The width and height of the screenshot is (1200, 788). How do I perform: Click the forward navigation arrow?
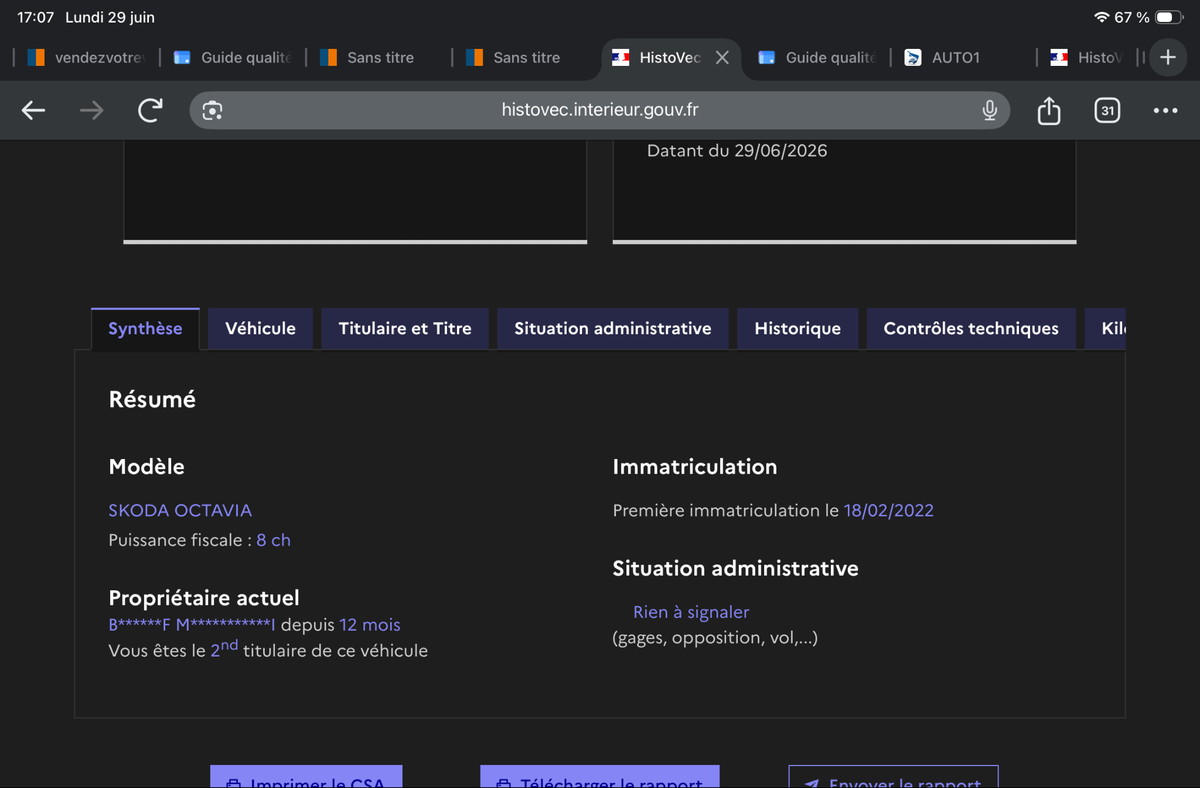[91, 110]
